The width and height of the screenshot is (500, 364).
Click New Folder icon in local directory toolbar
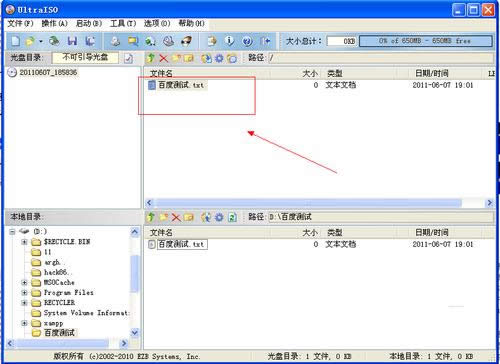[x=163, y=217]
